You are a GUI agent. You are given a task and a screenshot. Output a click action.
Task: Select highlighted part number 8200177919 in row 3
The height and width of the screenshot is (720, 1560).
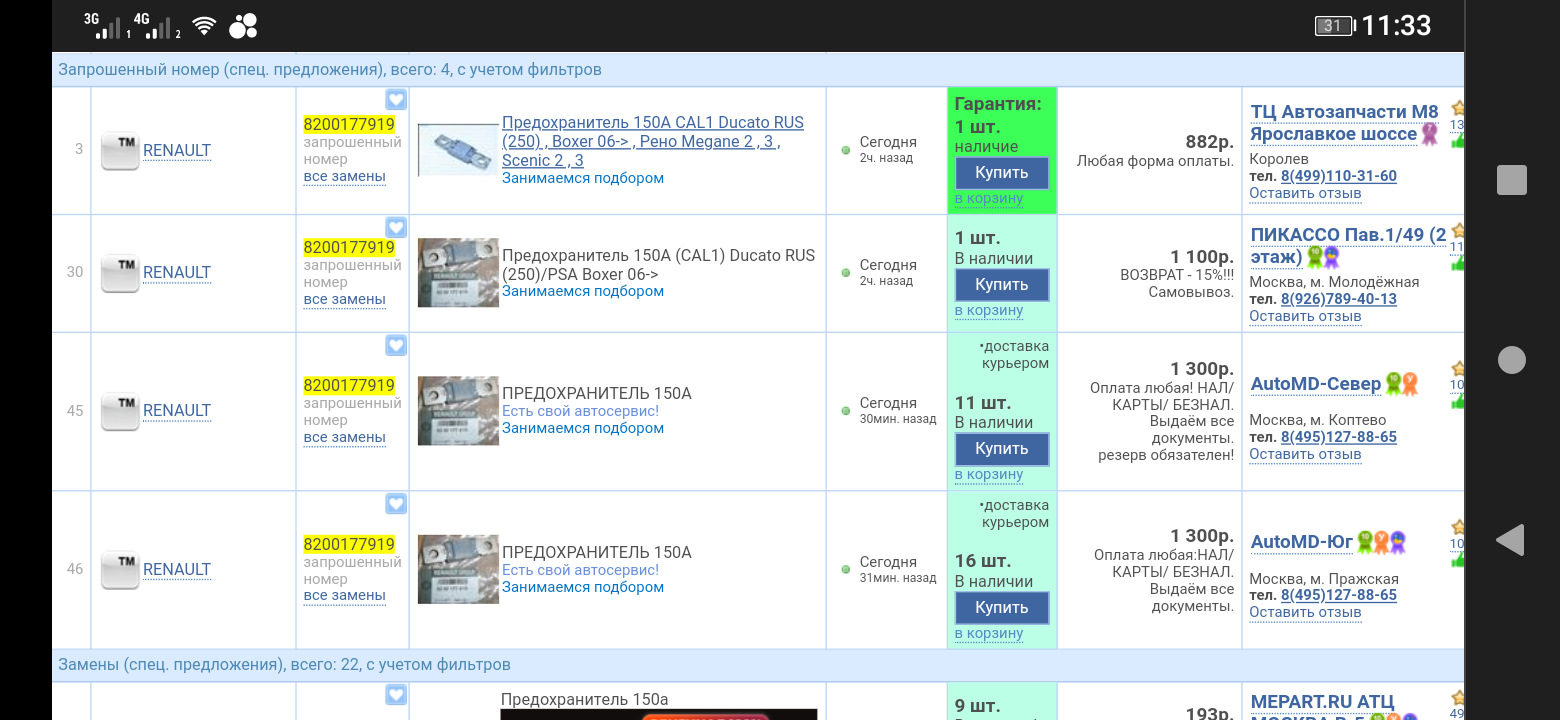(349, 125)
